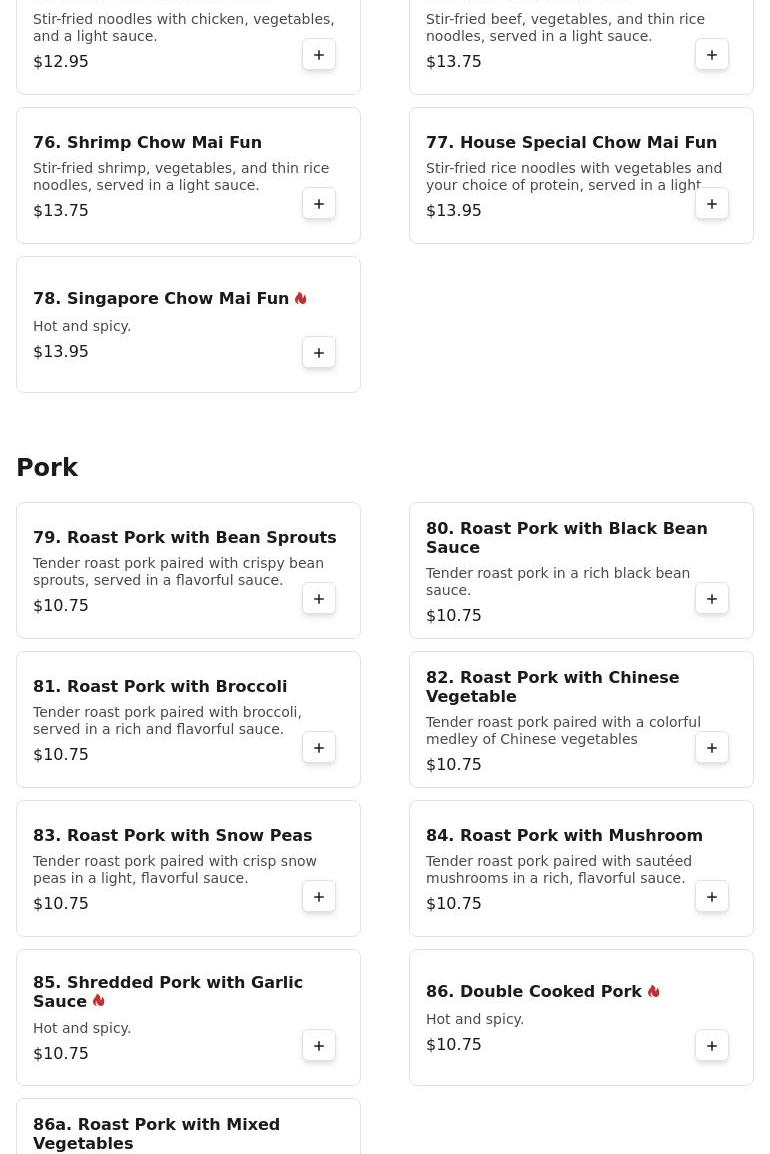Screen dimensions: 770x1154
Task: Open the 77. House Special Chow Mai Fun title
Action: tap(571, 142)
